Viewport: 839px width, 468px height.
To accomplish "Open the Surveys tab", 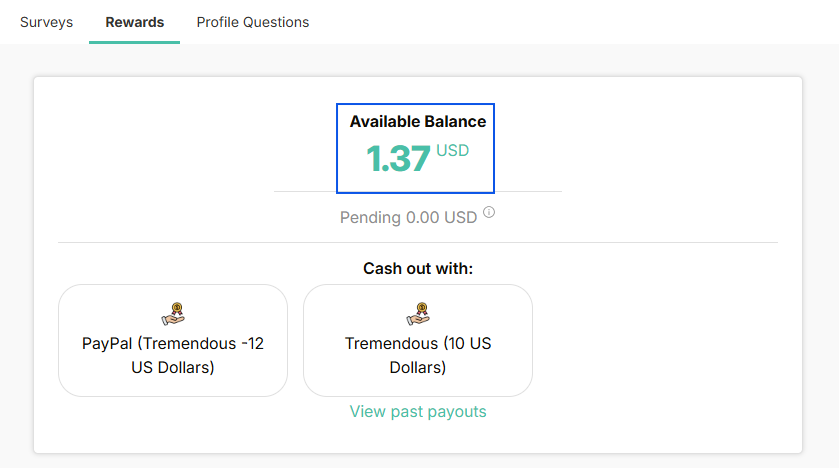I will (46, 22).
